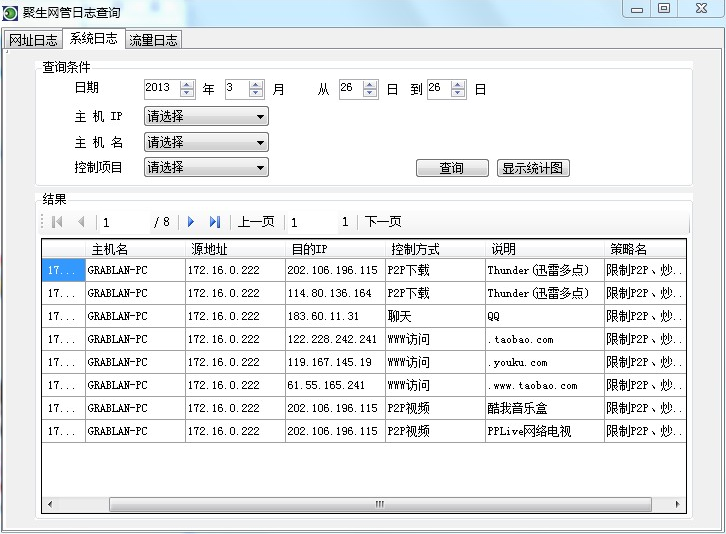Decrease the year value 2013
The image size is (726, 534).
click(187, 93)
